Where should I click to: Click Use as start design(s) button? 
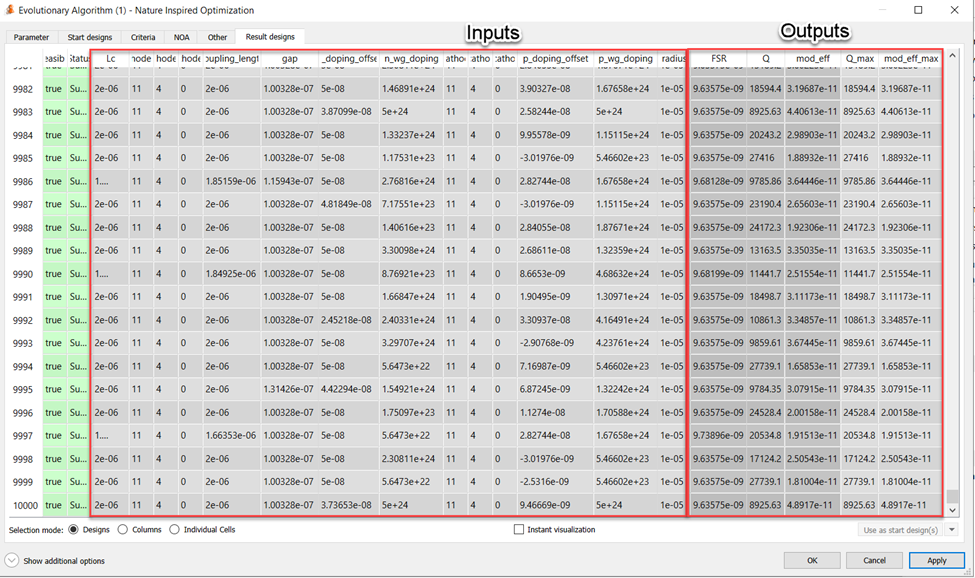[x=900, y=530]
